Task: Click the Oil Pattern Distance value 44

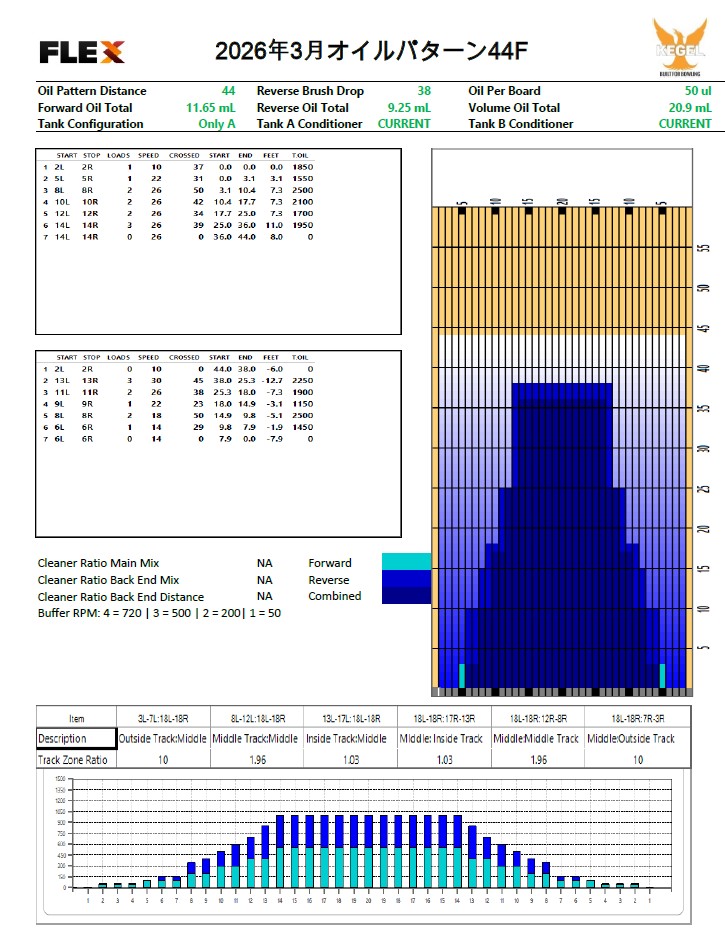Action: click(x=228, y=91)
